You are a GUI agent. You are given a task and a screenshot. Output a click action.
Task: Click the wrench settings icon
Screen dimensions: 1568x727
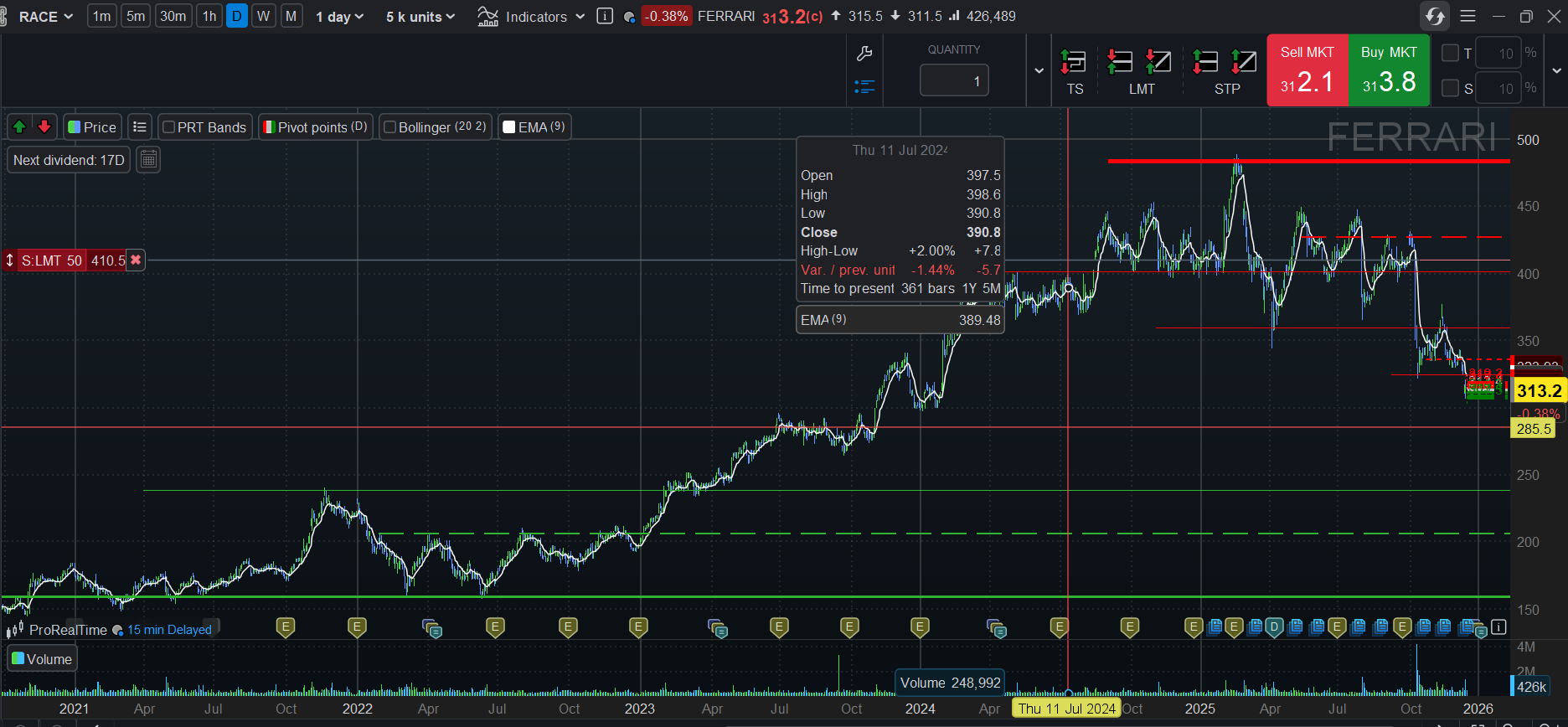pos(864,54)
